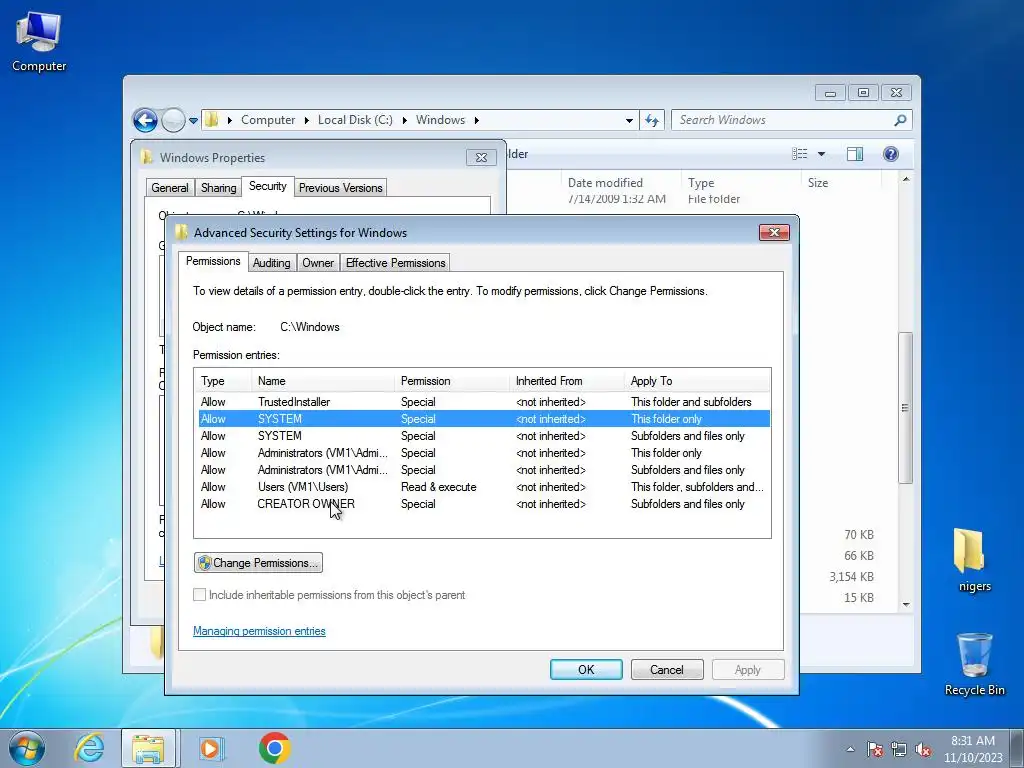Viewport: 1024px width, 768px height.
Task: Click the taskbar clock showing 8:31 AM
Action: click(973, 748)
